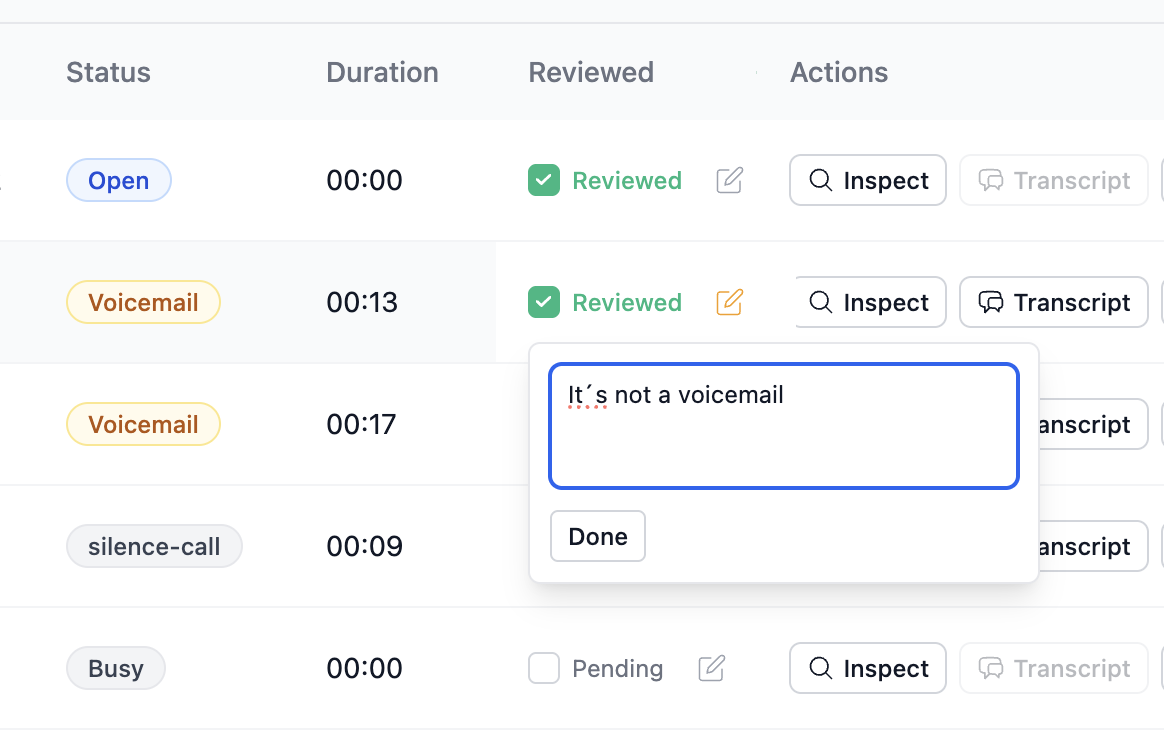The width and height of the screenshot is (1164, 734).
Task: Click the disabled Transcript button in the Open row
Action: pyautogui.click(x=1054, y=180)
